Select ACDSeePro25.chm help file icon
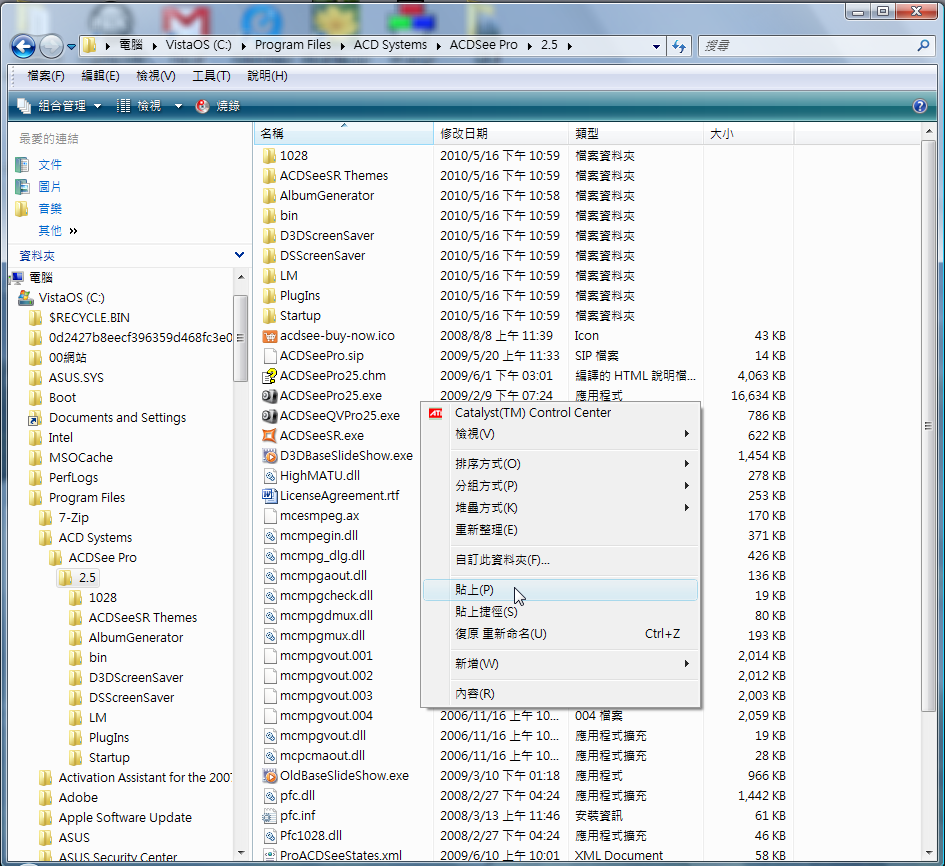The height and width of the screenshot is (866, 945). [x=269, y=375]
